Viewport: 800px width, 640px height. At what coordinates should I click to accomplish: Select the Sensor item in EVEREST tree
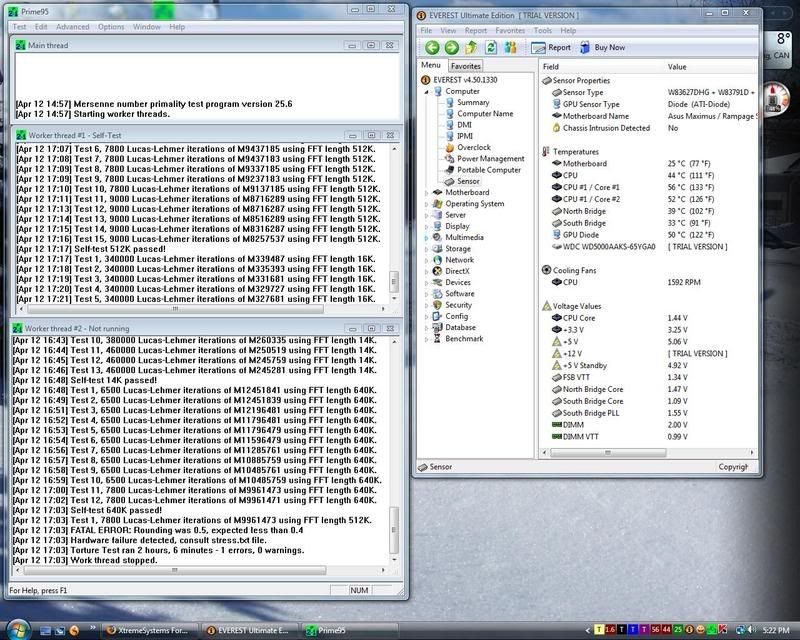click(468, 181)
